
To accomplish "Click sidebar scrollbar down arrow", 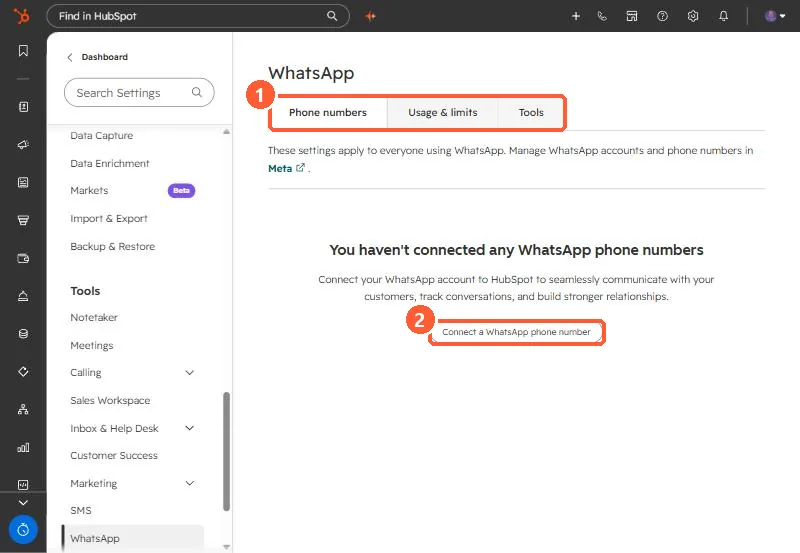I will click(227, 547).
